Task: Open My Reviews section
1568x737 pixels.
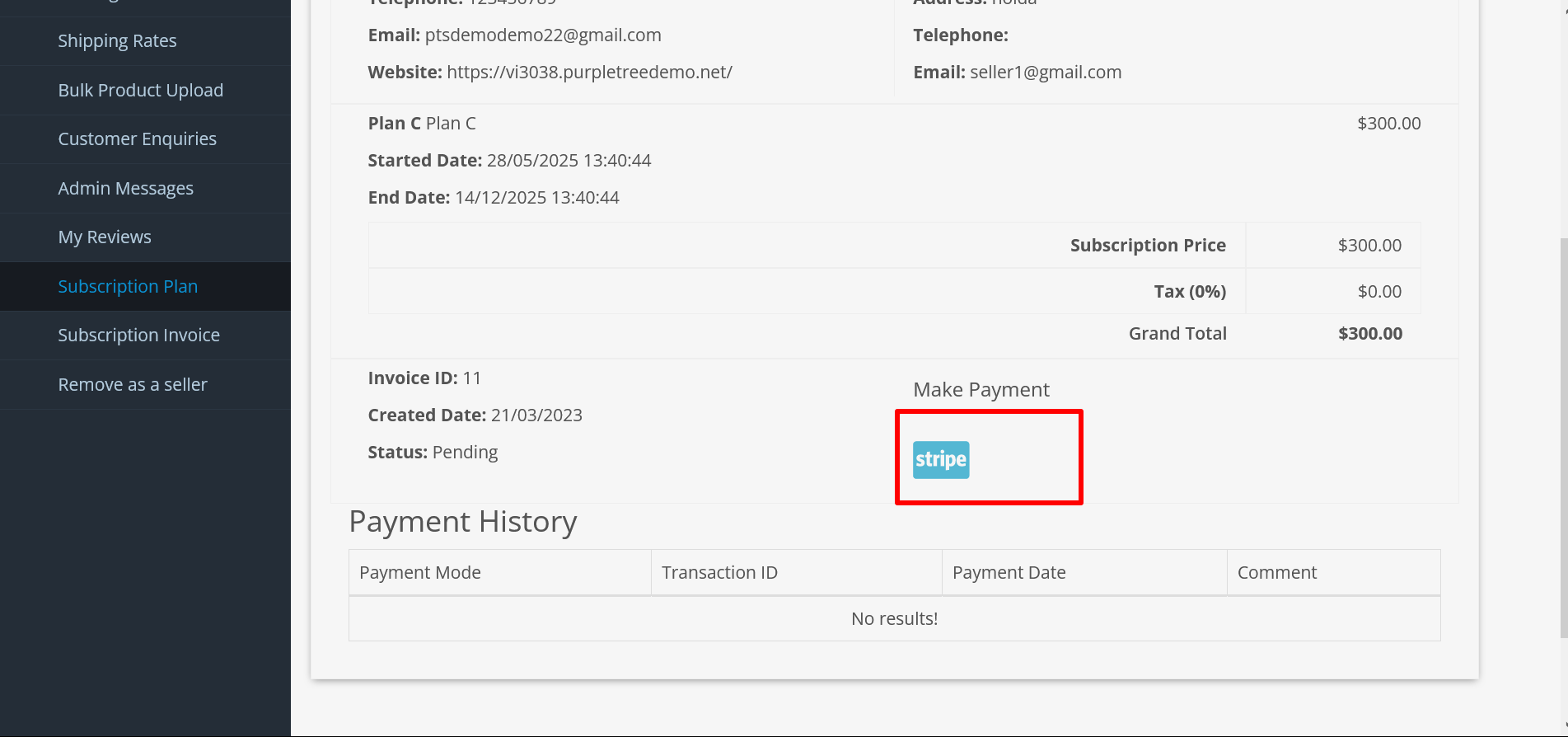Action: click(105, 237)
